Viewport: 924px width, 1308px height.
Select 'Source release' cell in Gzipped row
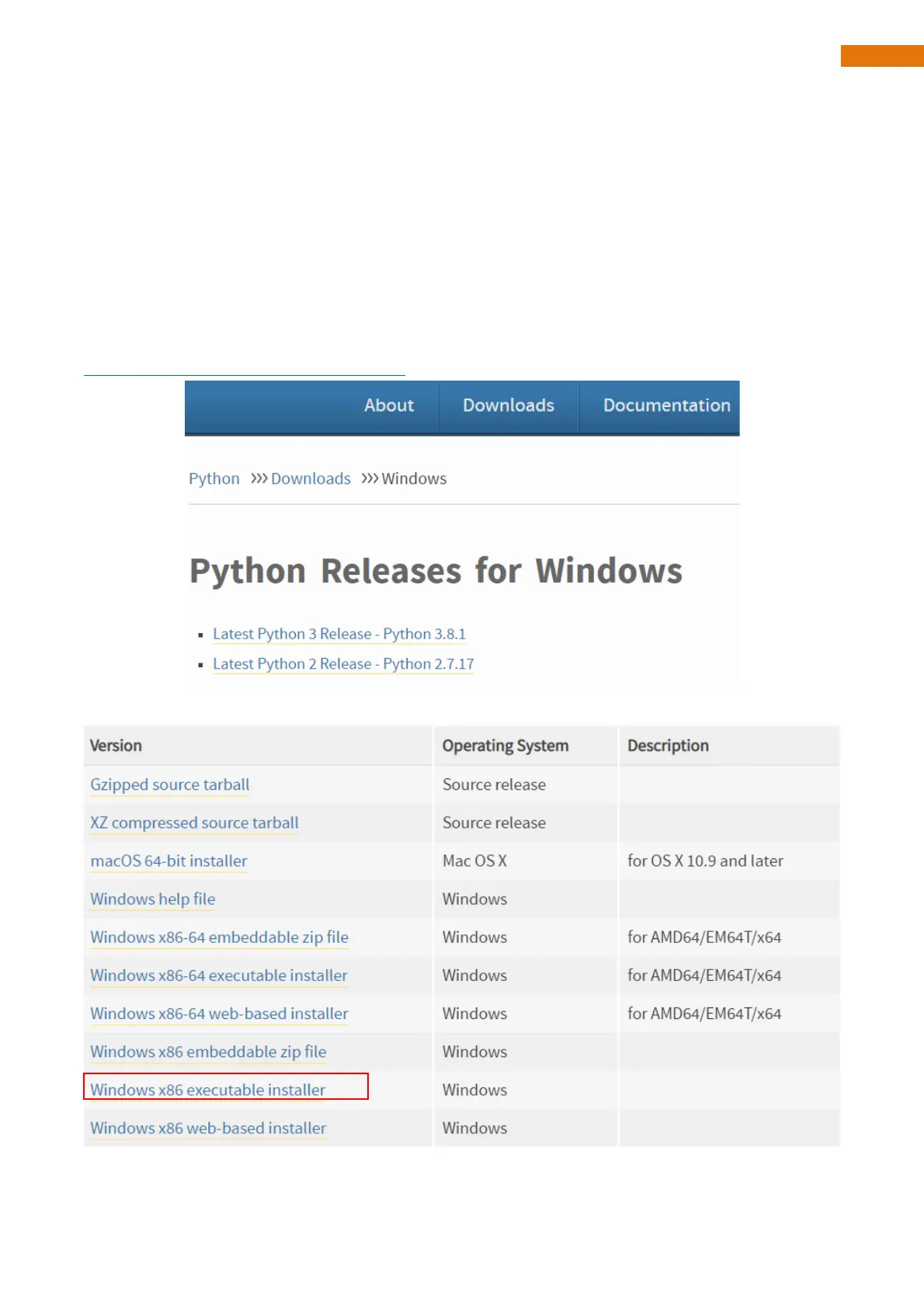[x=494, y=784]
